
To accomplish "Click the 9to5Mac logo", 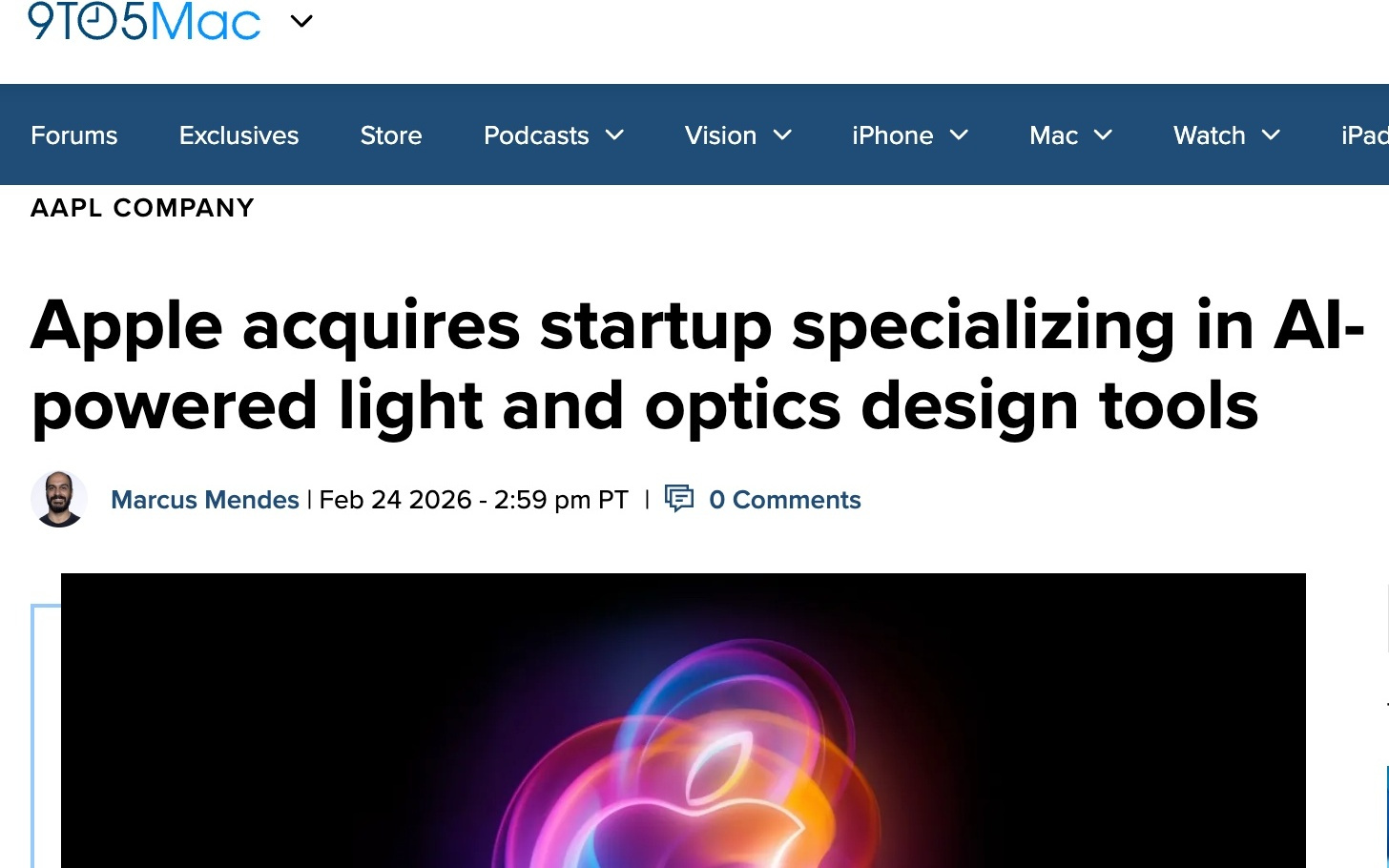I will 144,21.
